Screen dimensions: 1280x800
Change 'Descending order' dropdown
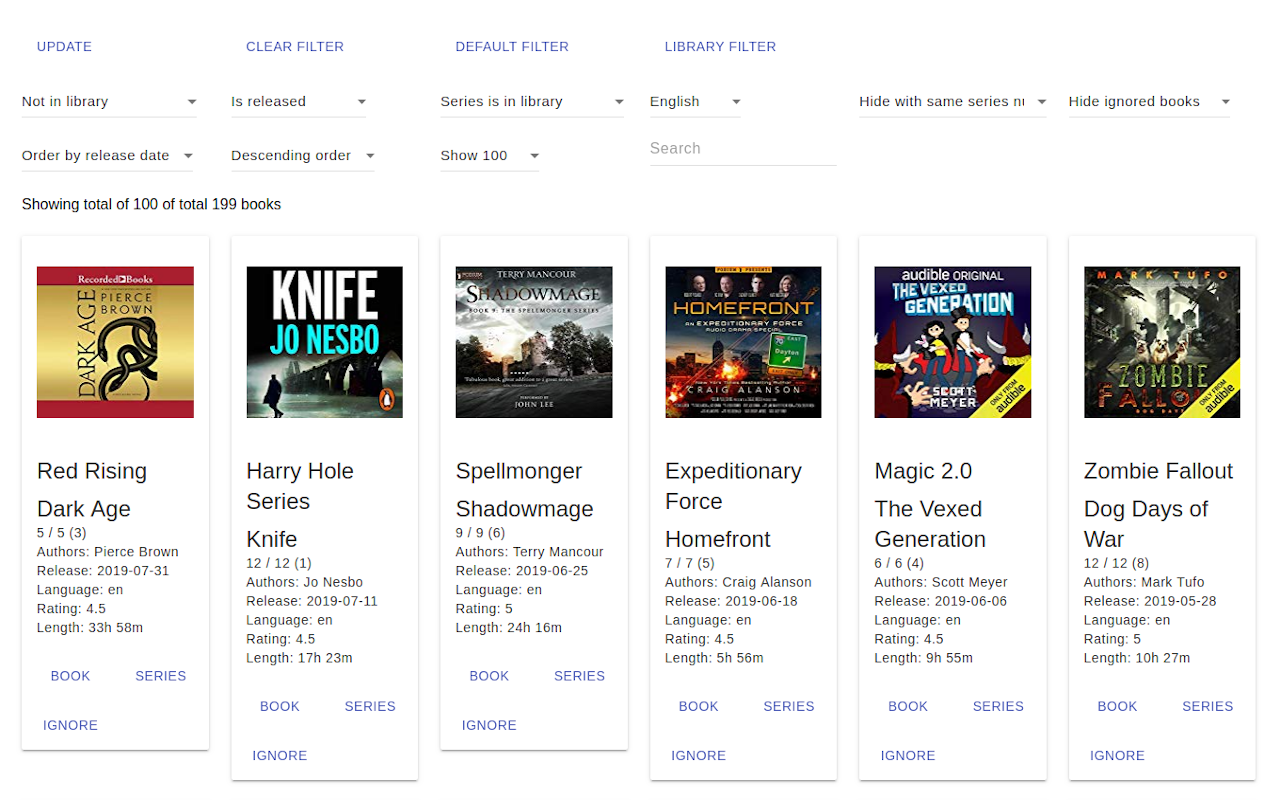coord(303,155)
